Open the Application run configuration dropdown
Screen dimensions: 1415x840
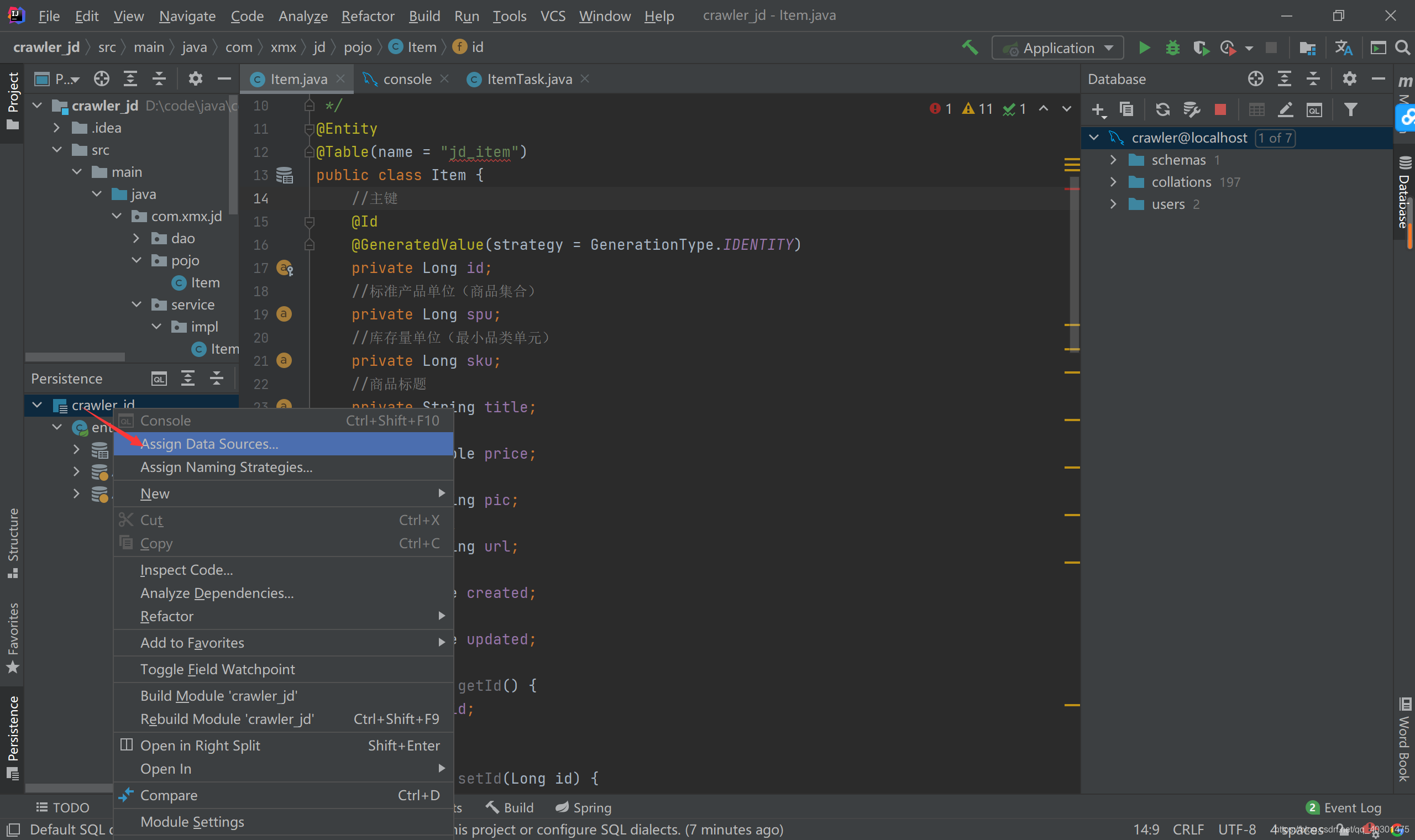[1057, 48]
